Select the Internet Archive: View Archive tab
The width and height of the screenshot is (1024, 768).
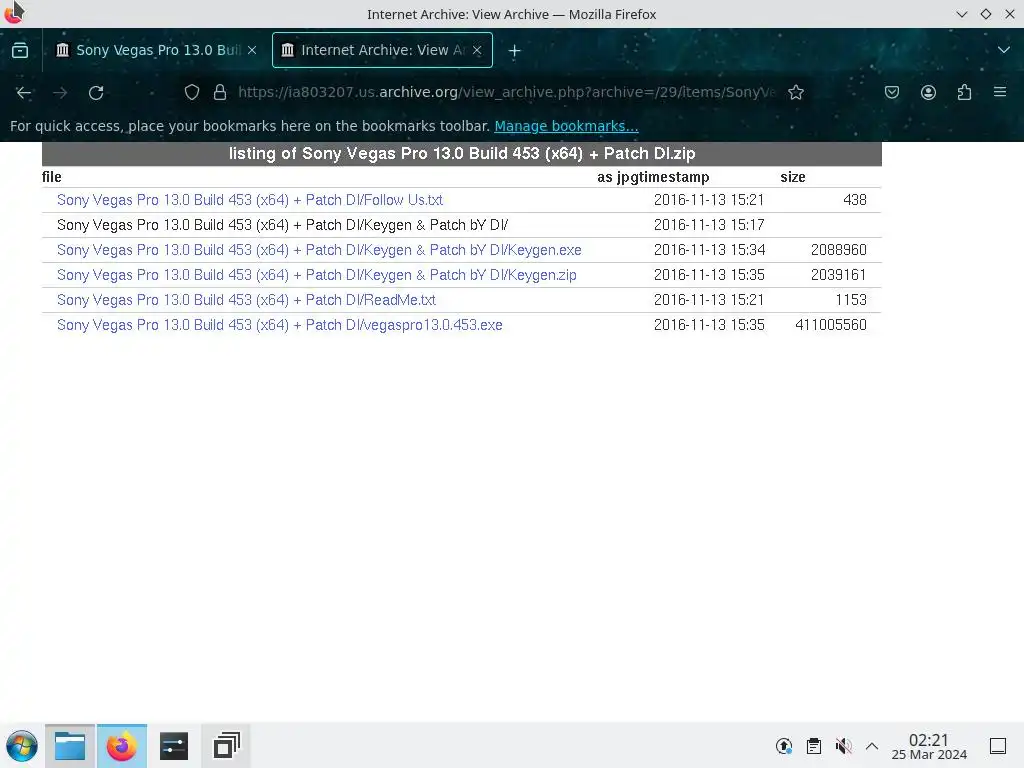click(x=382, y=50)
